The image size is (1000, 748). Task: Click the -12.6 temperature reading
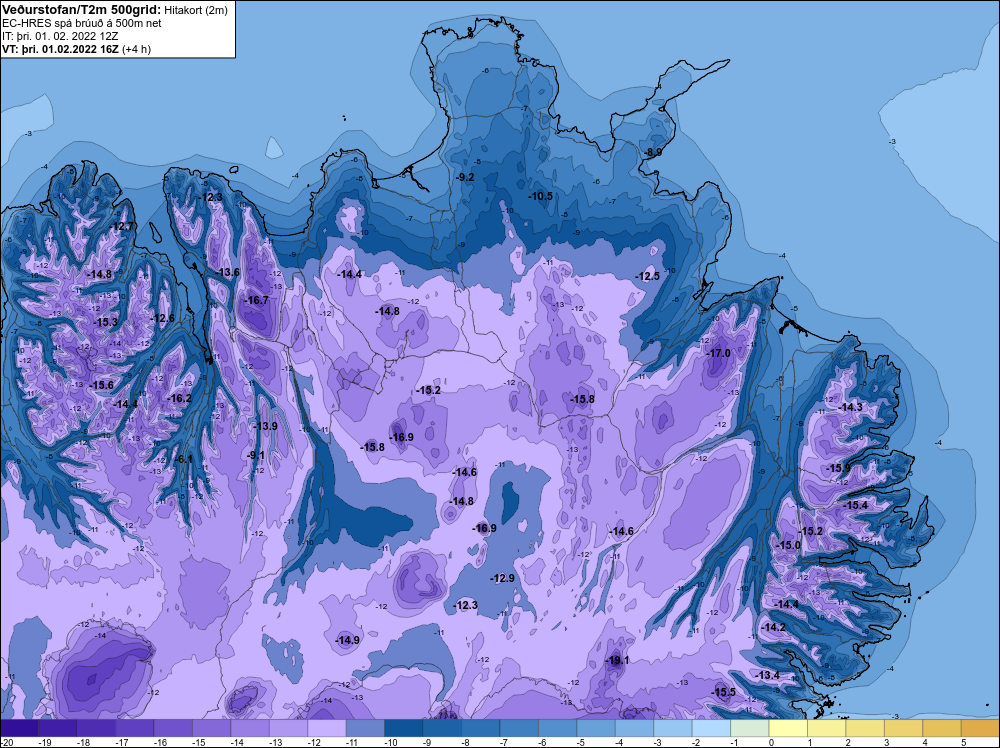pyautogui.click(x=162, y=319)
